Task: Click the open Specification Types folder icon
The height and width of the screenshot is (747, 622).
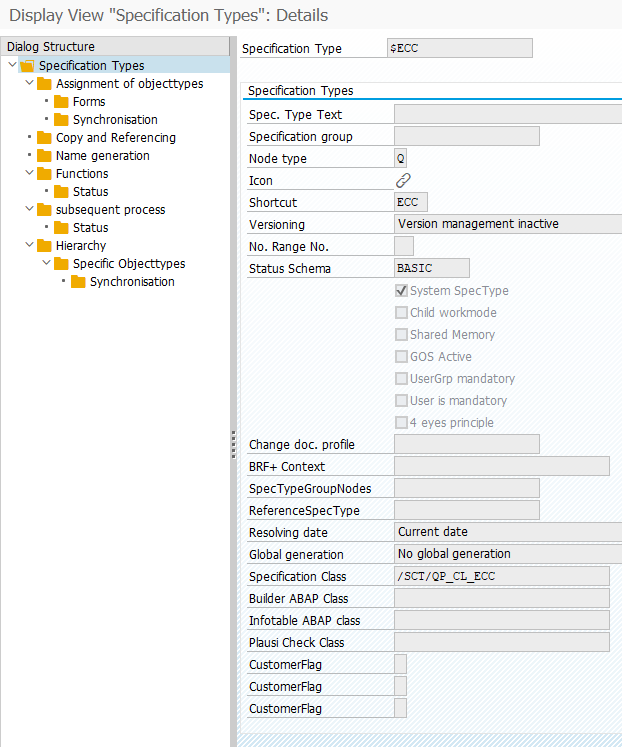Action: tap(28, 66)
